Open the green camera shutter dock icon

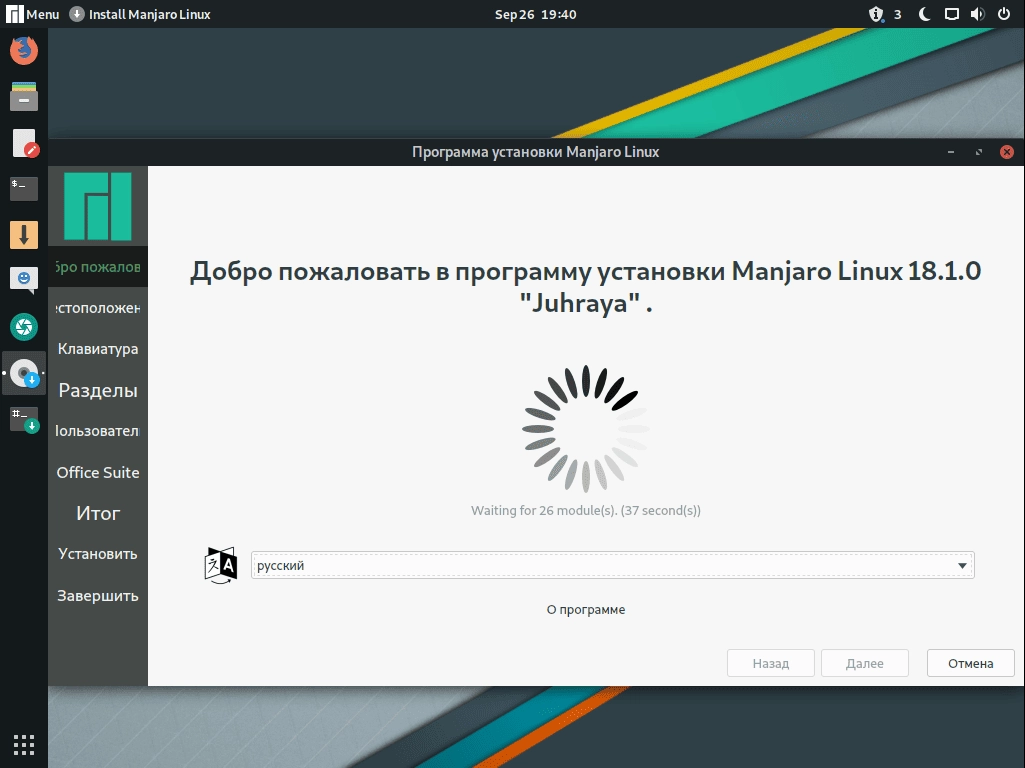pos(24,327)
